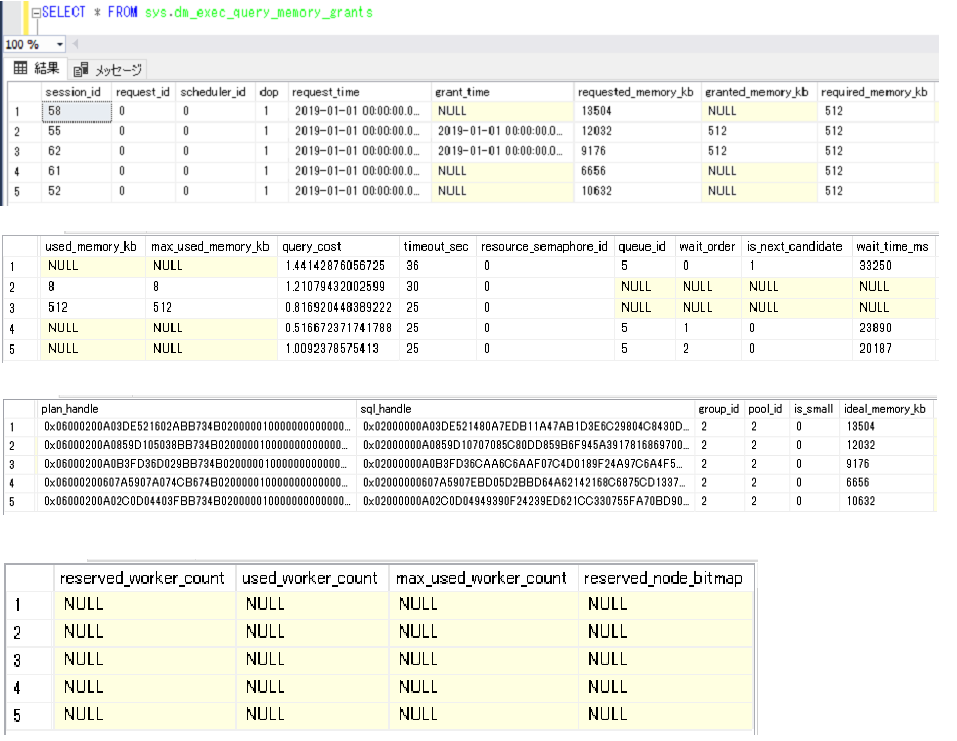Image resolution: width=957 pixels, height=741 pixels.
Task: Select the reserved_worker_count column header
Action: coord(144,578)
